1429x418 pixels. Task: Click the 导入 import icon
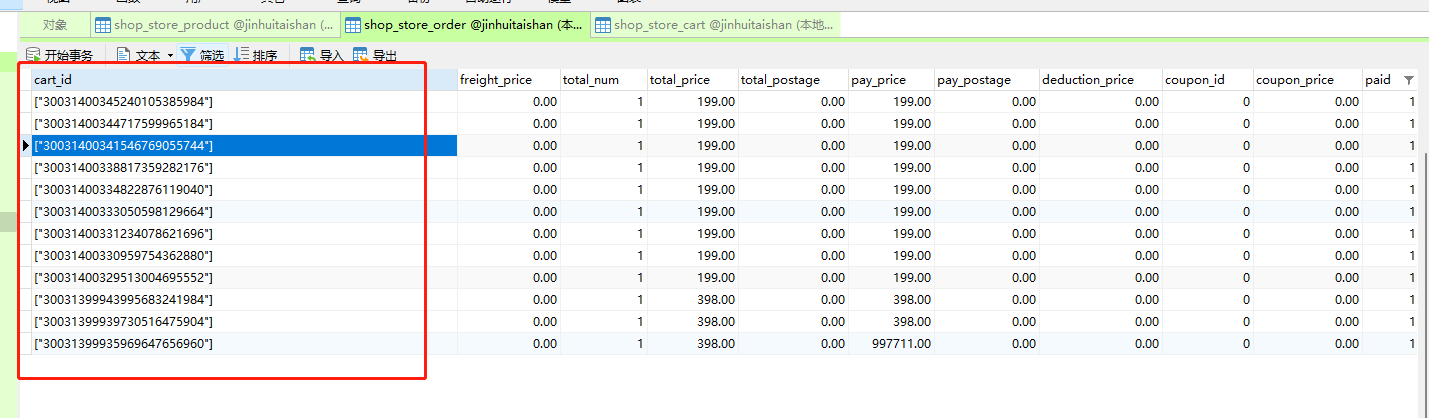[307, 56]
